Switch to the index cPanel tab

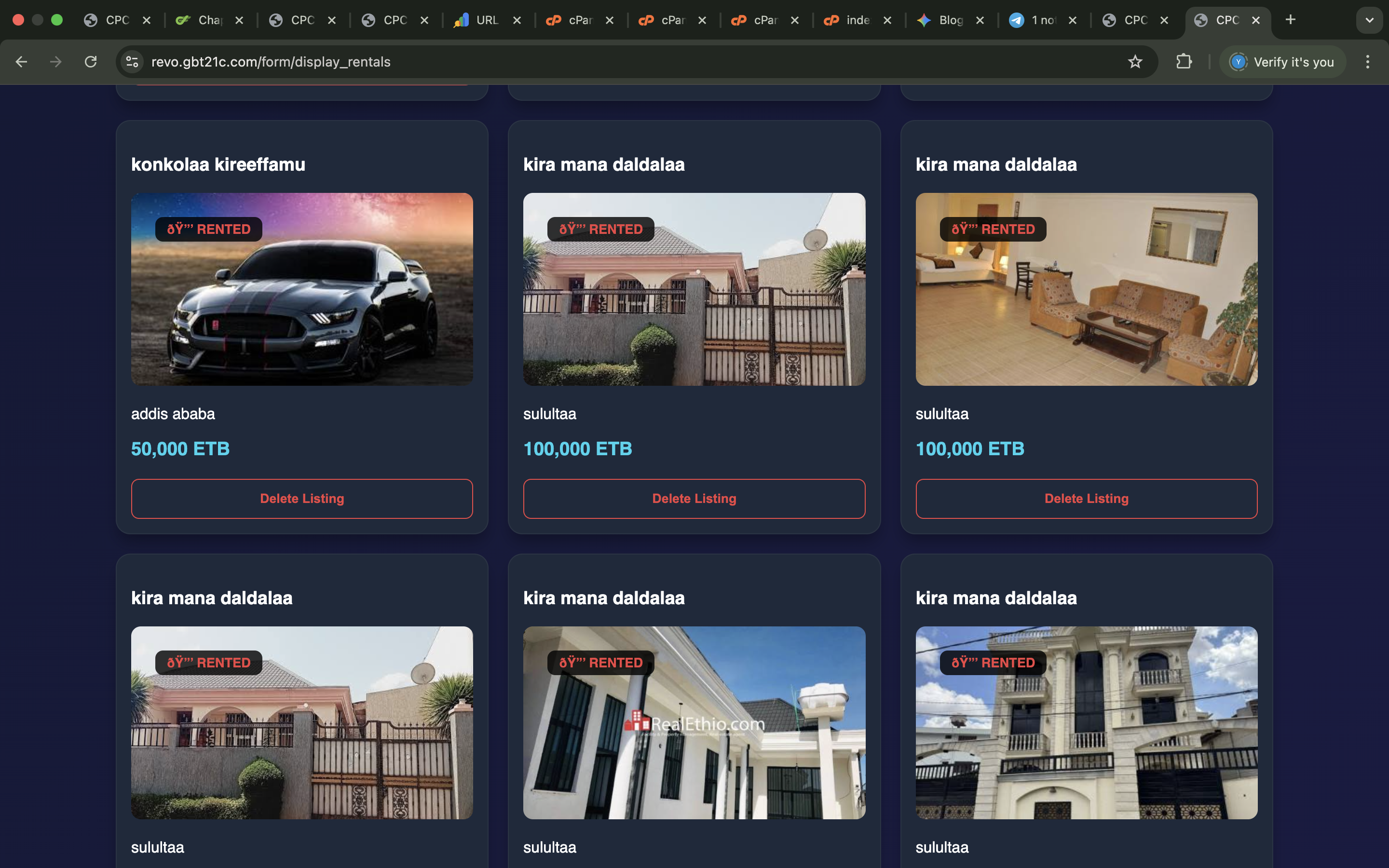point(858,20)
